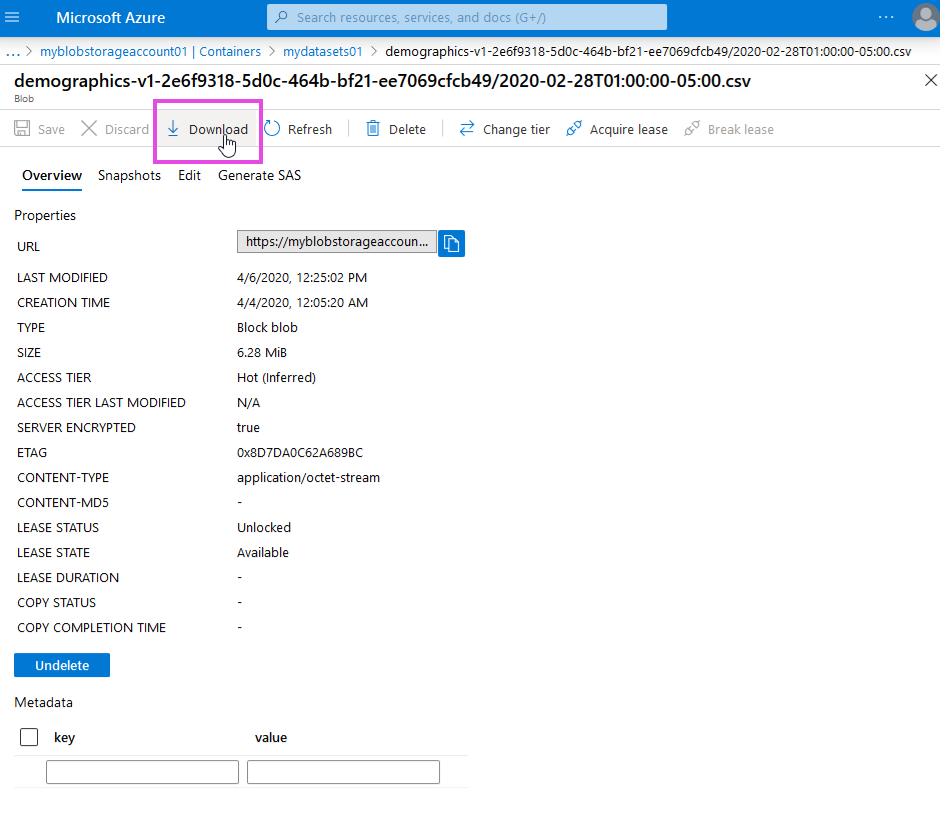Open the Azure hamburger portal menu
Image resolution: width=940 pixels, height=815 pixels.
[12, 17]
